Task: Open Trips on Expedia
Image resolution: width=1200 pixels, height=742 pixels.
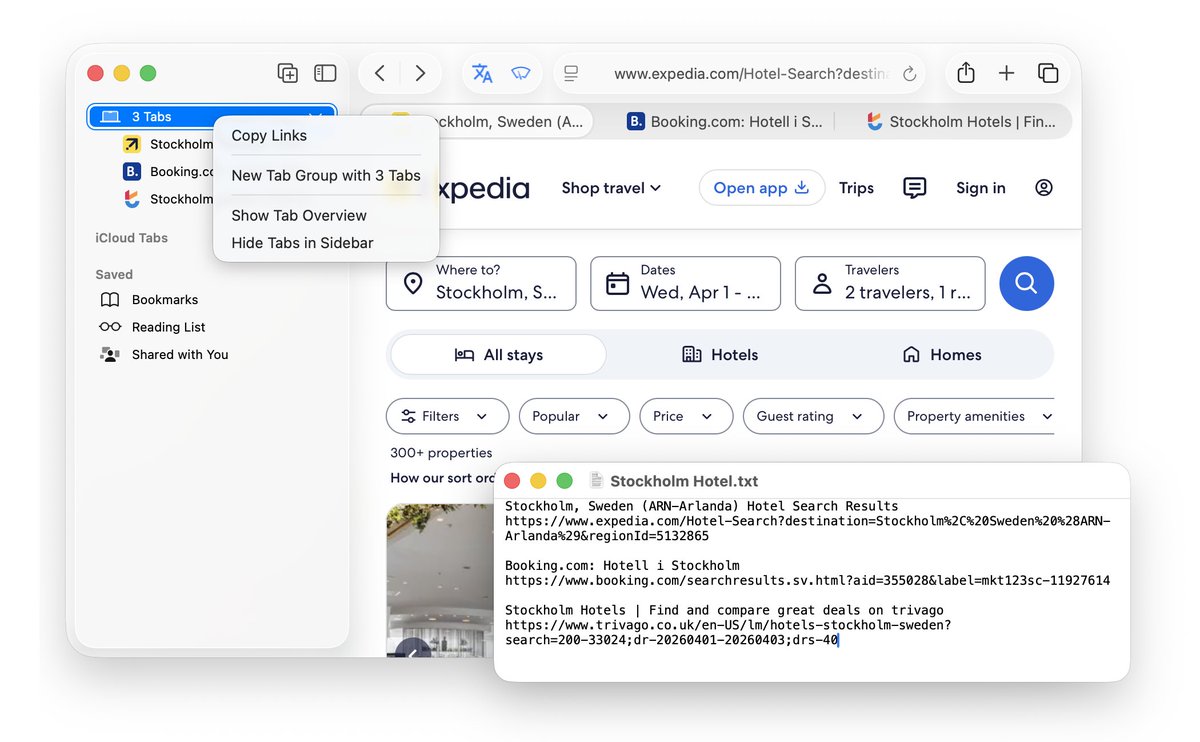Action: [x=856, y=188]
